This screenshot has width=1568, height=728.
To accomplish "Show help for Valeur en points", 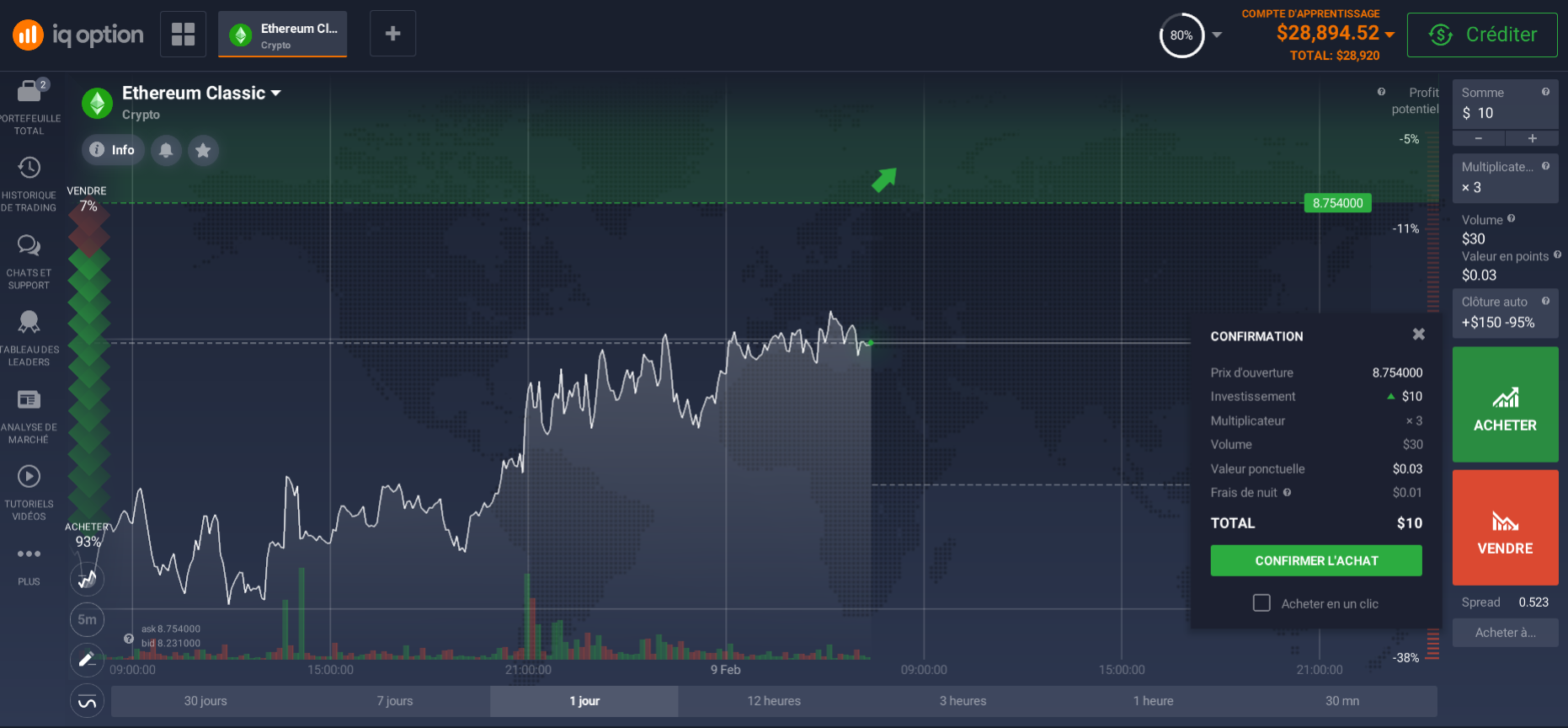I will [x=1557, y=254].
